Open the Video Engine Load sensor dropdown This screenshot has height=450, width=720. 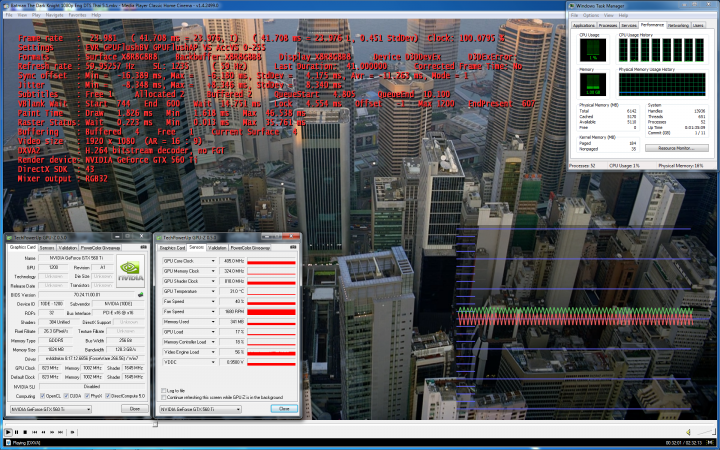213,352
